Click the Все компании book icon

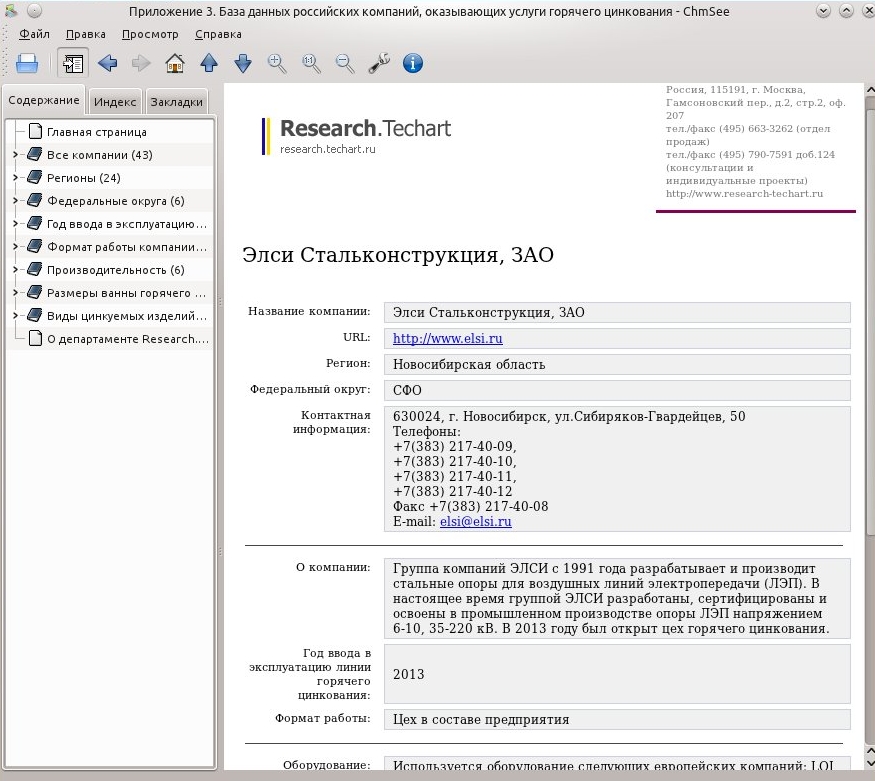[x=35, y=154]
